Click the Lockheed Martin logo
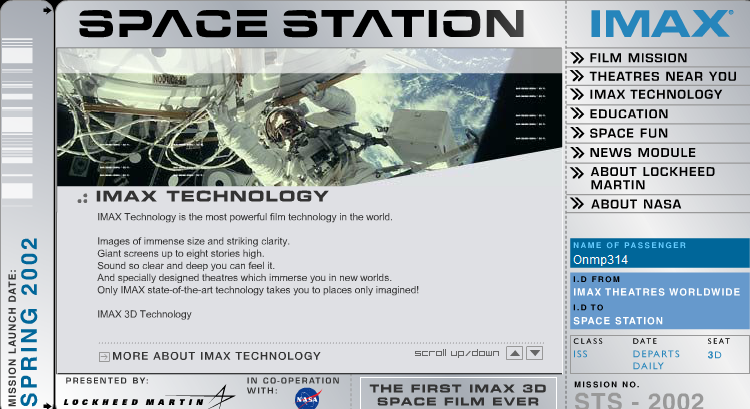750x409 pixels. pos(149,398)
